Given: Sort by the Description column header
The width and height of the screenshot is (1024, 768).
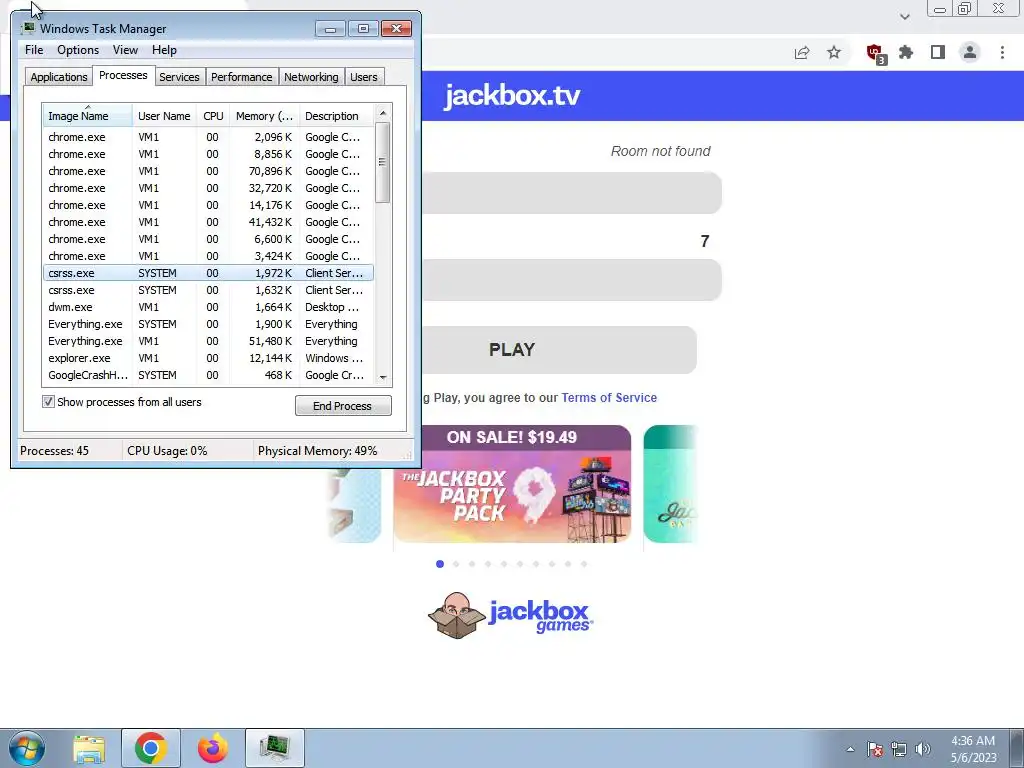Looking at the screenshot, I should tap(336, 116).
